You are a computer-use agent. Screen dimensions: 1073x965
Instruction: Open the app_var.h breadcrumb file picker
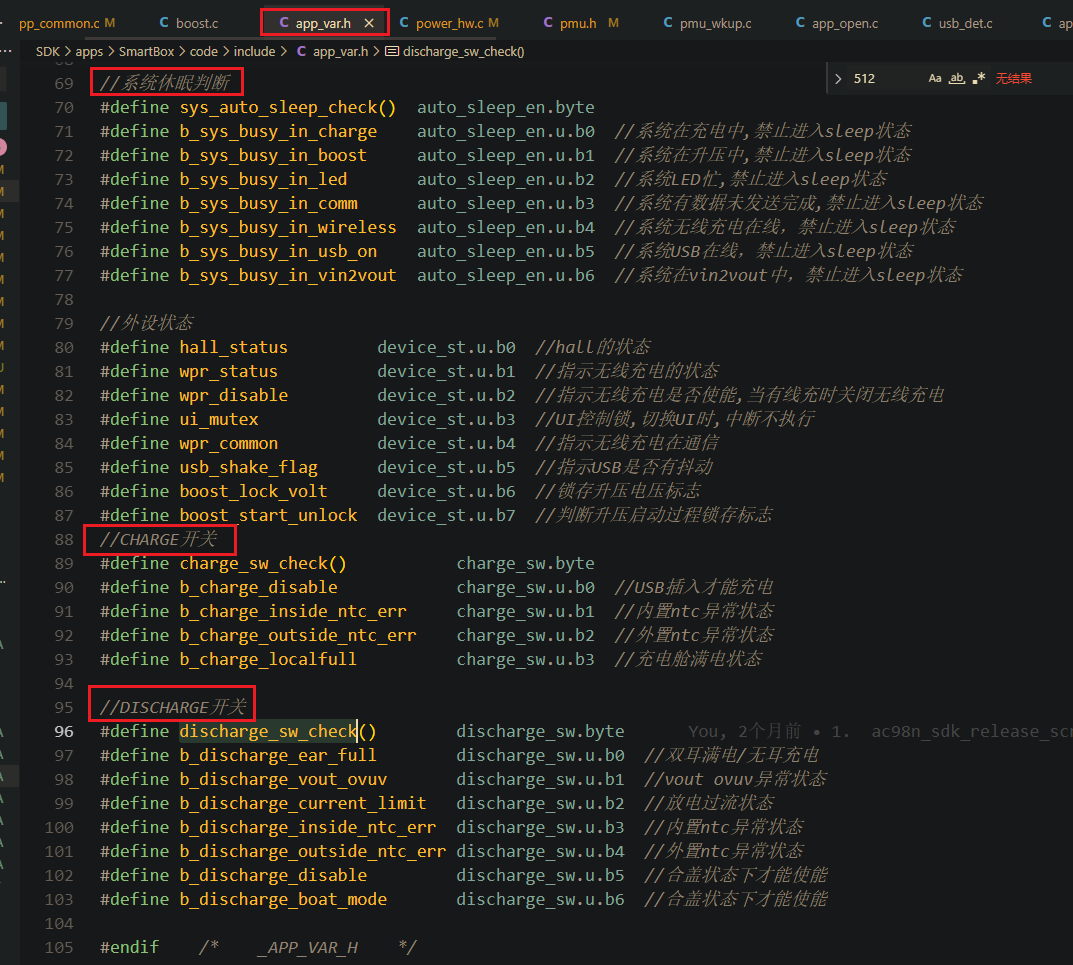coord(333,51)
